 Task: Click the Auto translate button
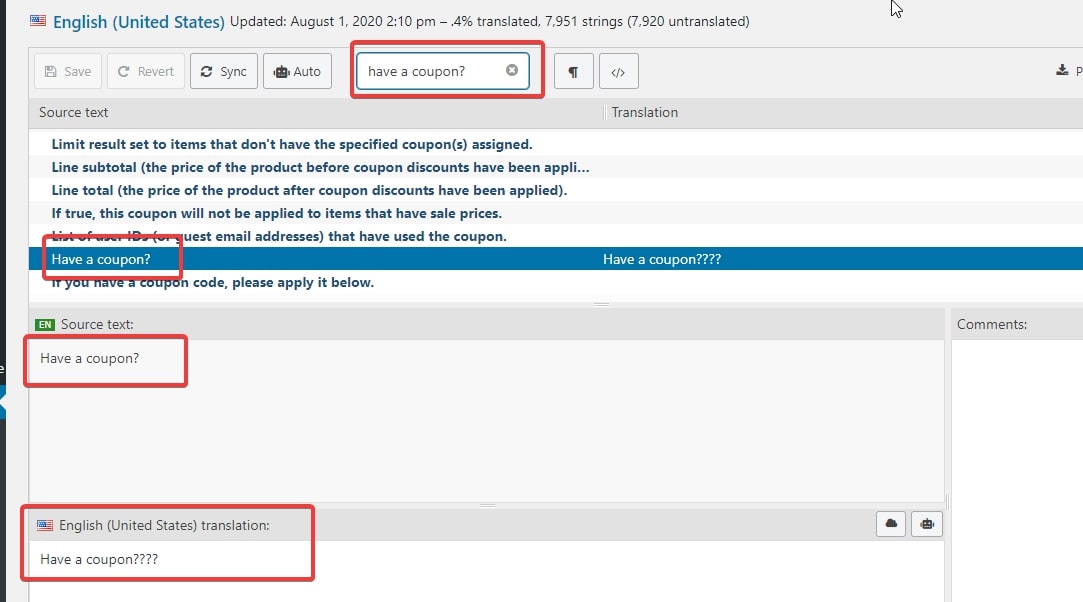click(298, 71)
